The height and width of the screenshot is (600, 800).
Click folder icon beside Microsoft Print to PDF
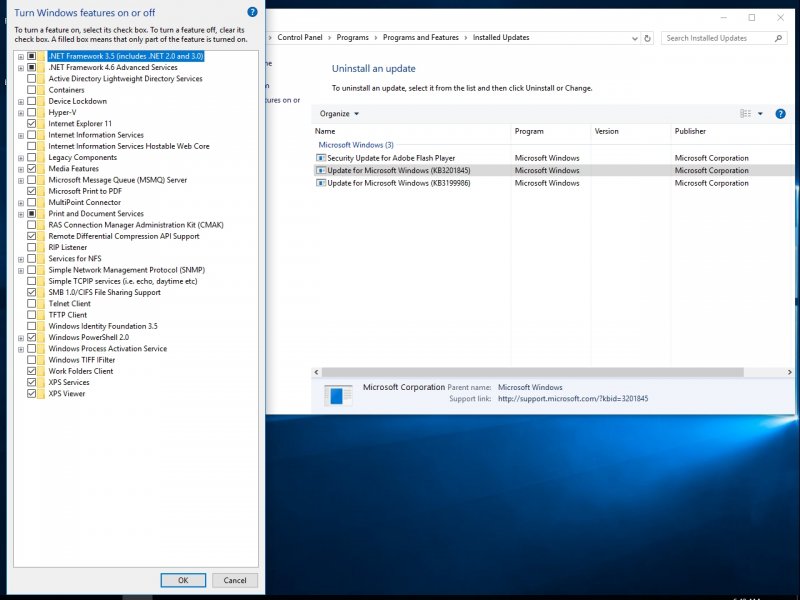41,191
